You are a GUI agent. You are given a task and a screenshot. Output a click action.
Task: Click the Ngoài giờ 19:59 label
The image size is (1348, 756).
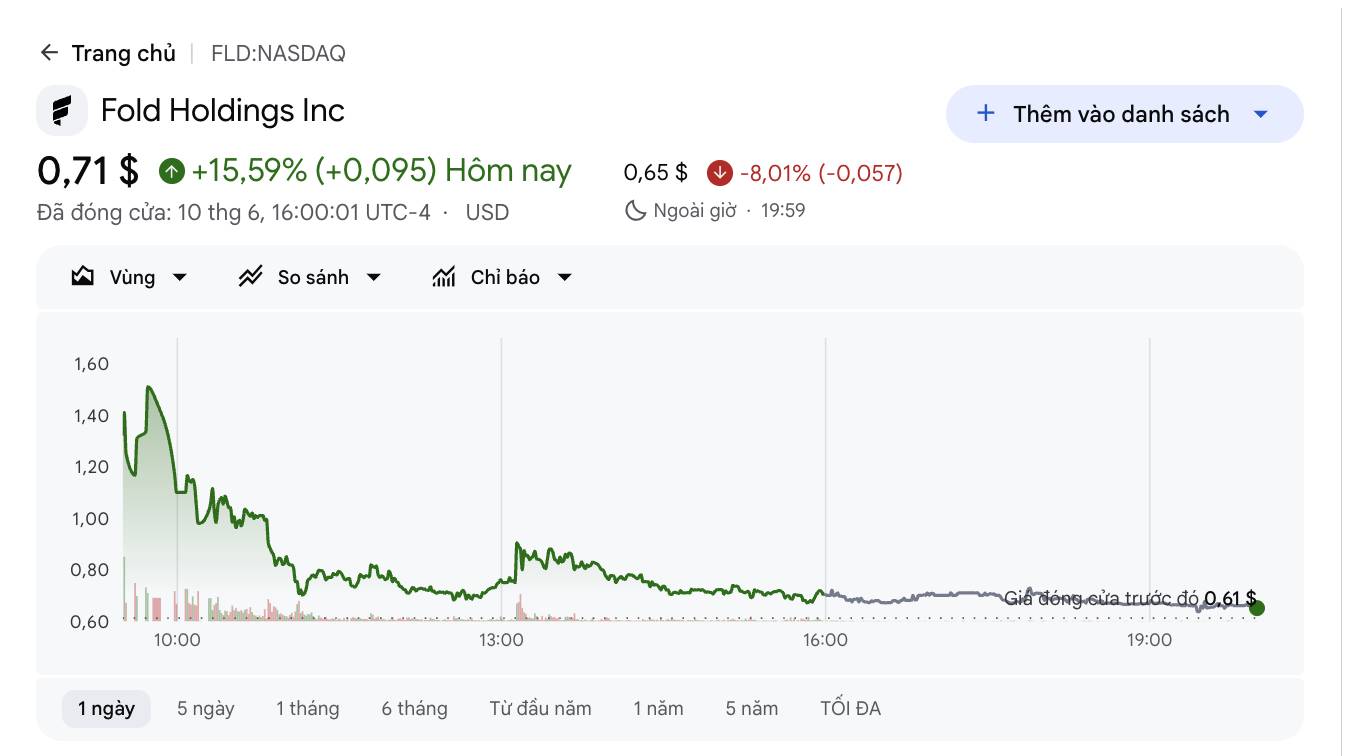(729, 210)
